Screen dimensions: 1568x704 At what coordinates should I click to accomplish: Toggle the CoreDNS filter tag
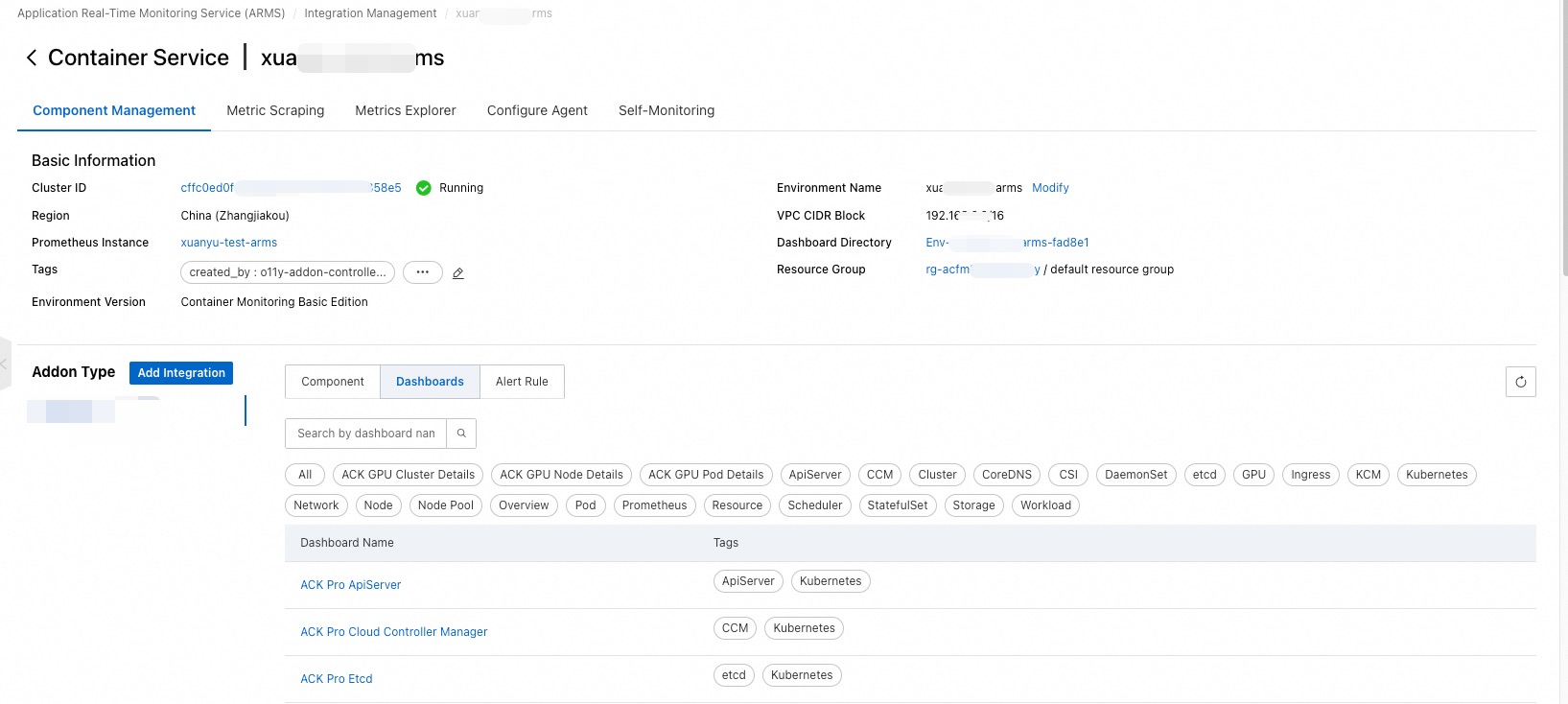1006,475
